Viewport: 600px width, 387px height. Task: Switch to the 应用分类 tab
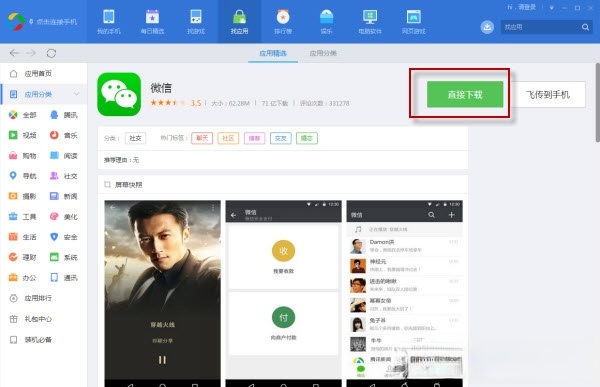click(323, 53)
